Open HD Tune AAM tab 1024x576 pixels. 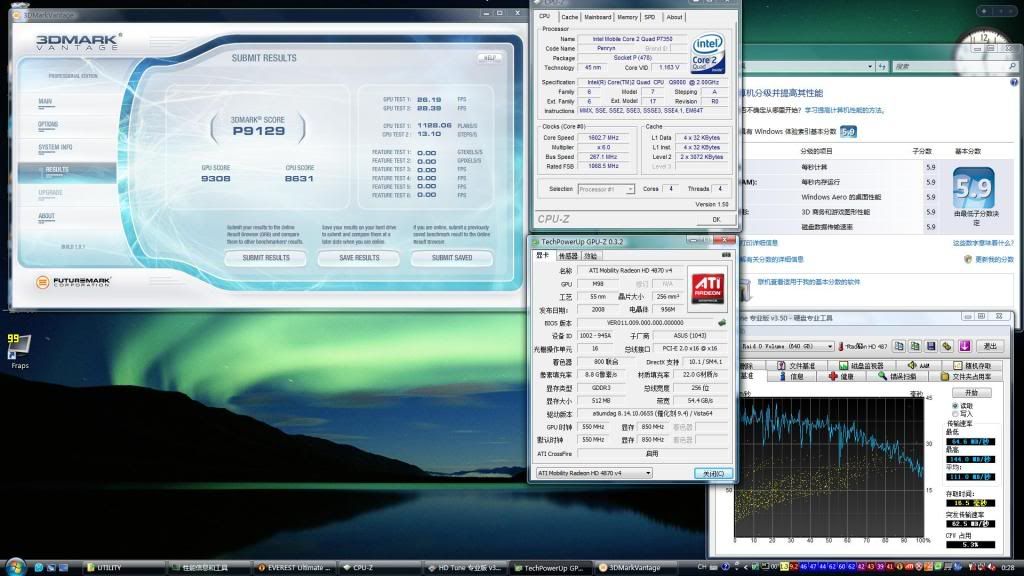pyautogui.click(x=918, y=366)
